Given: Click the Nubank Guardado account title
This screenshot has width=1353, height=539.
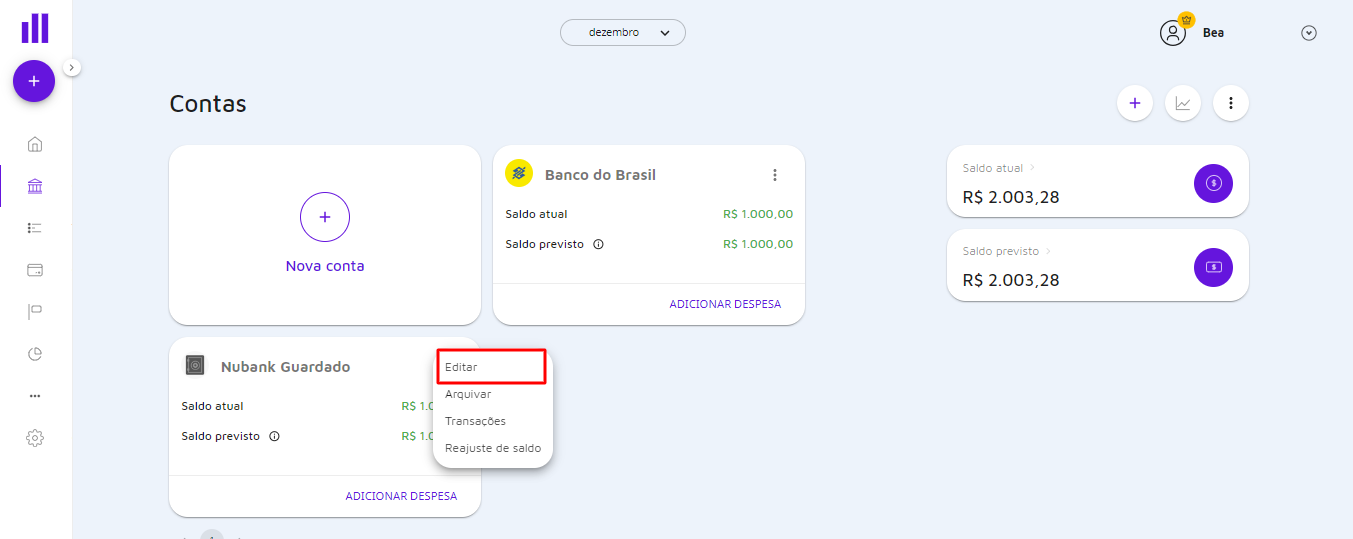Looking at the screenshot, I should (286, 367).
